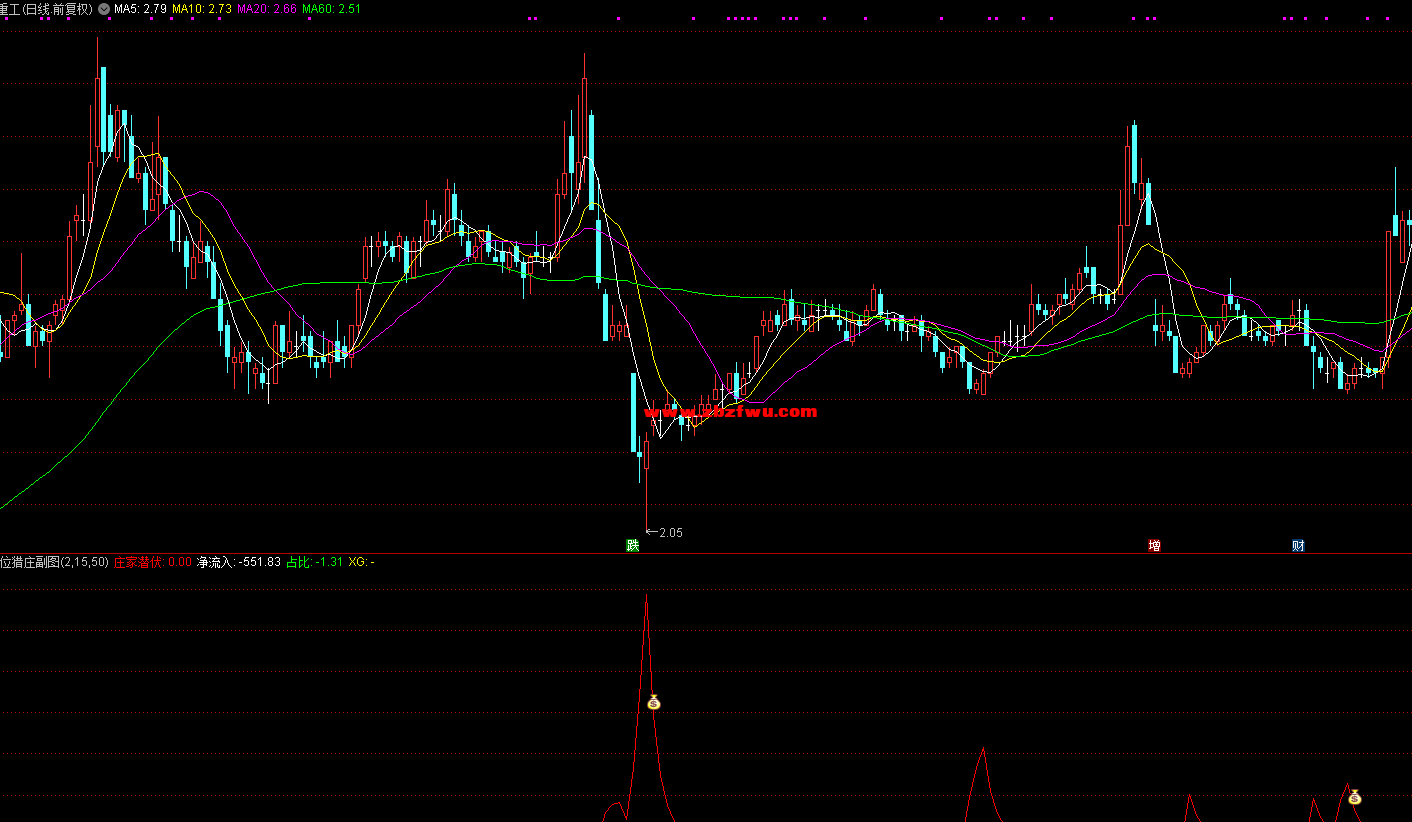Click the green 跌 event marker

(632, 545)
